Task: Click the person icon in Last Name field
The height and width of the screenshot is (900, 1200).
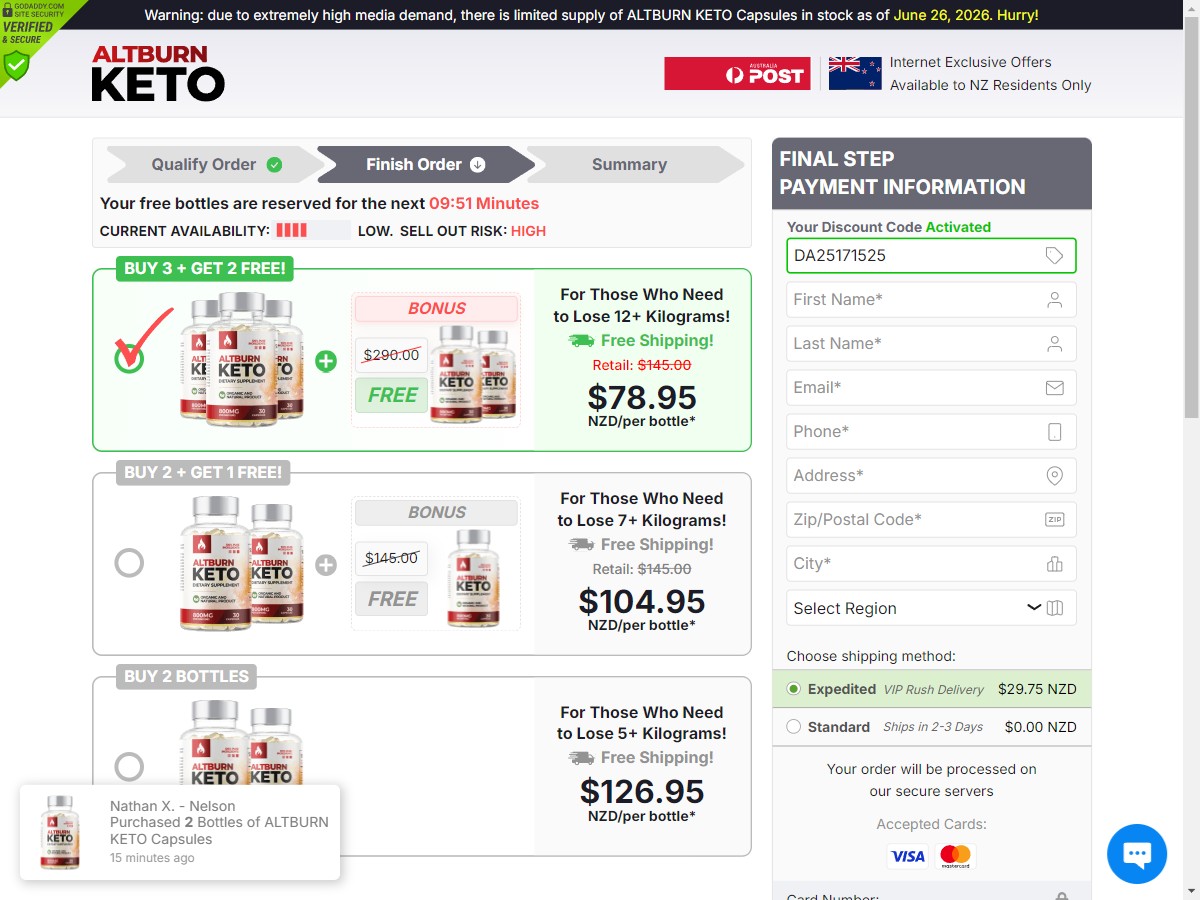Action: 1054,344
